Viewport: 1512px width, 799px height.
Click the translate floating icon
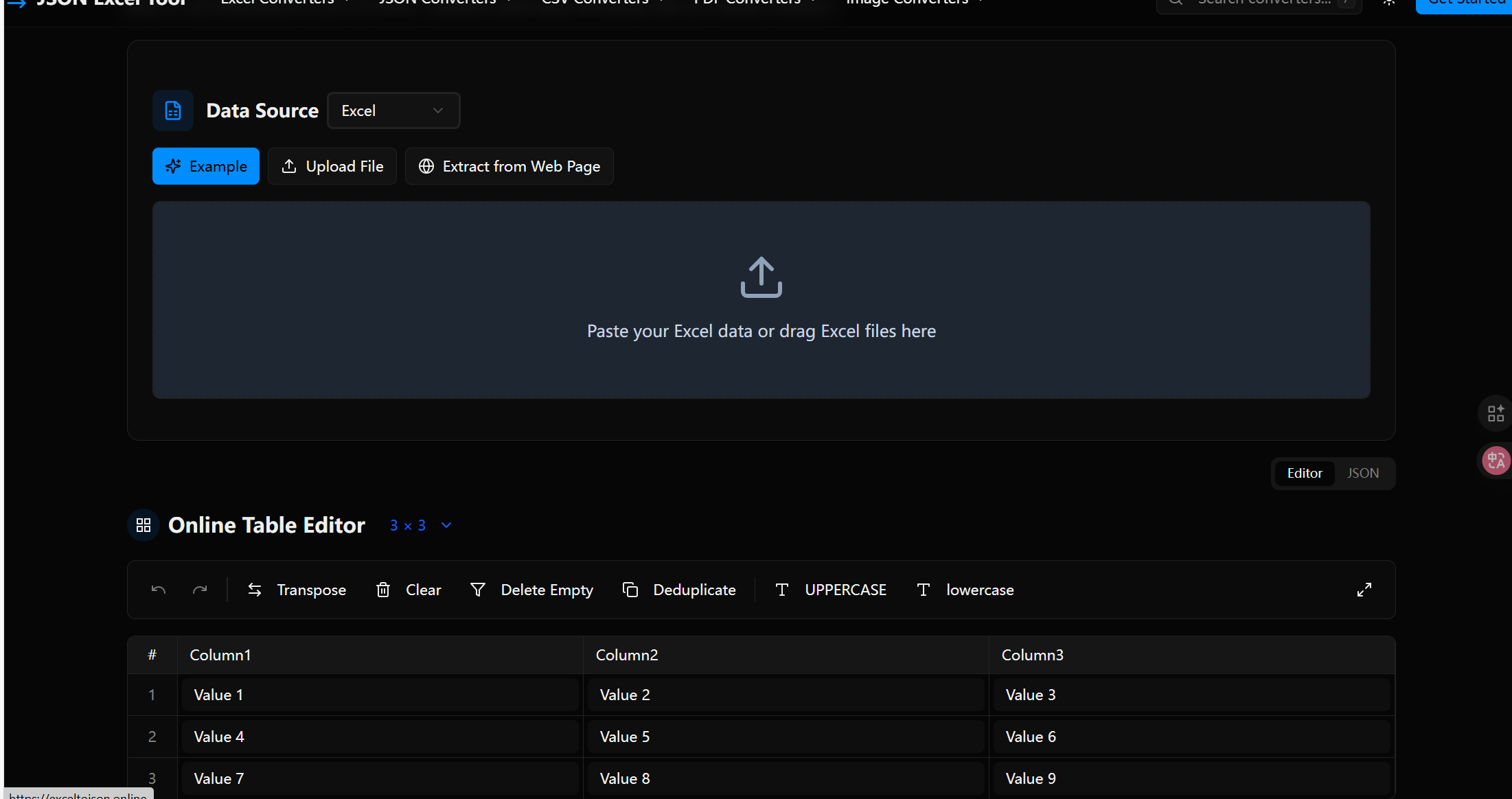(x=1496, y=461)
